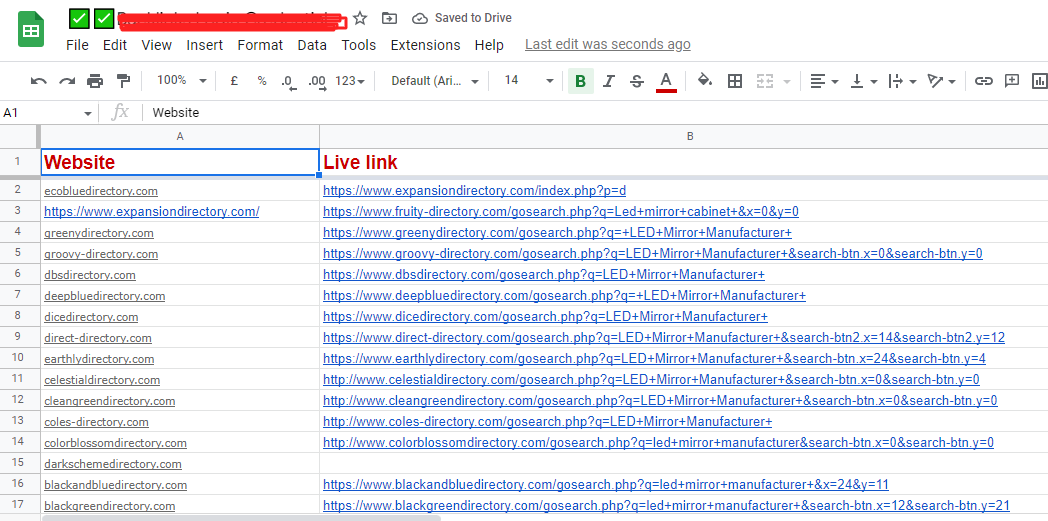
Task: Open the text color picker
Action: coord(666,81)
